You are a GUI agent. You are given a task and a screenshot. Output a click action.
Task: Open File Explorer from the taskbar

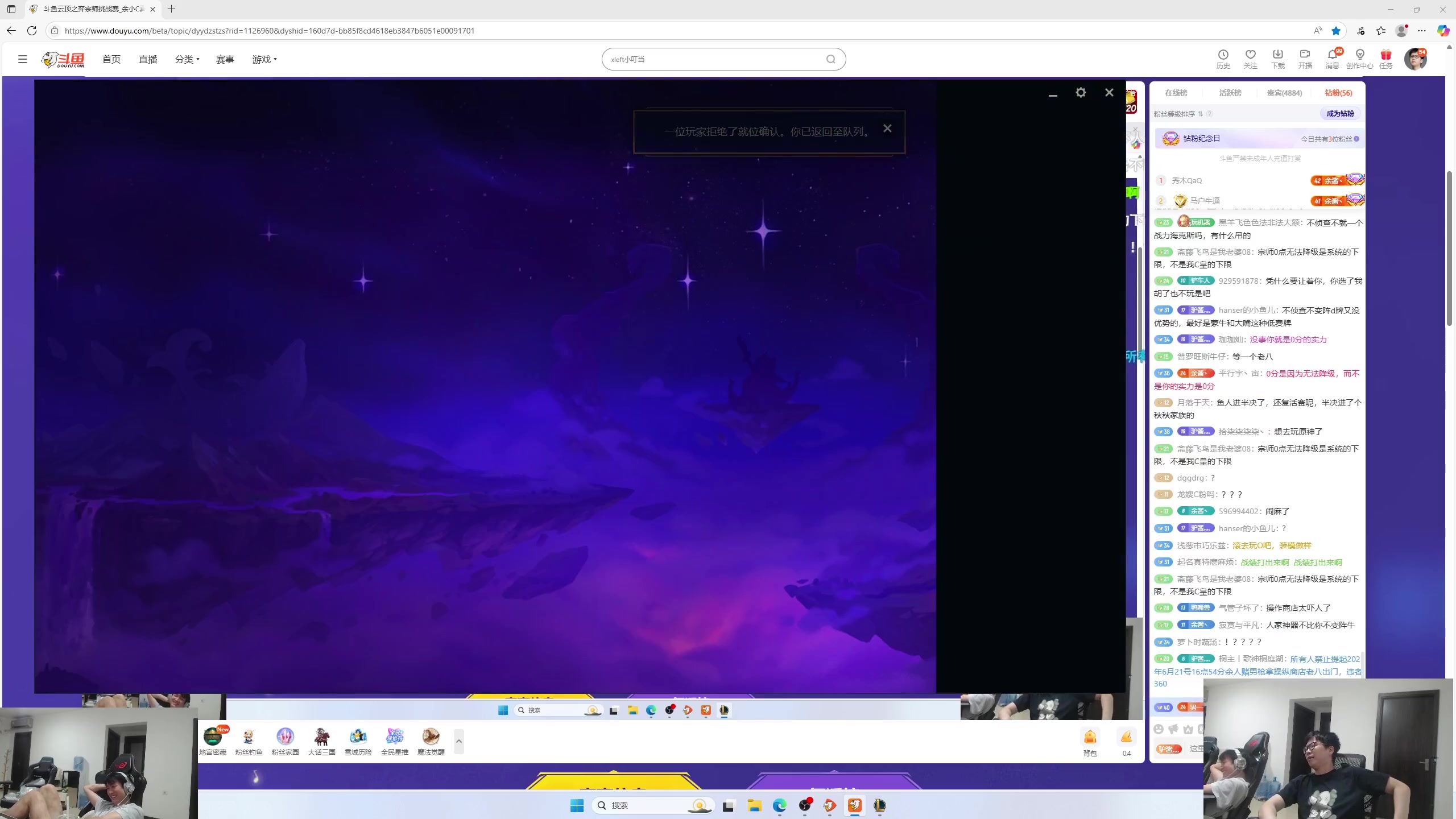[754, 805]
